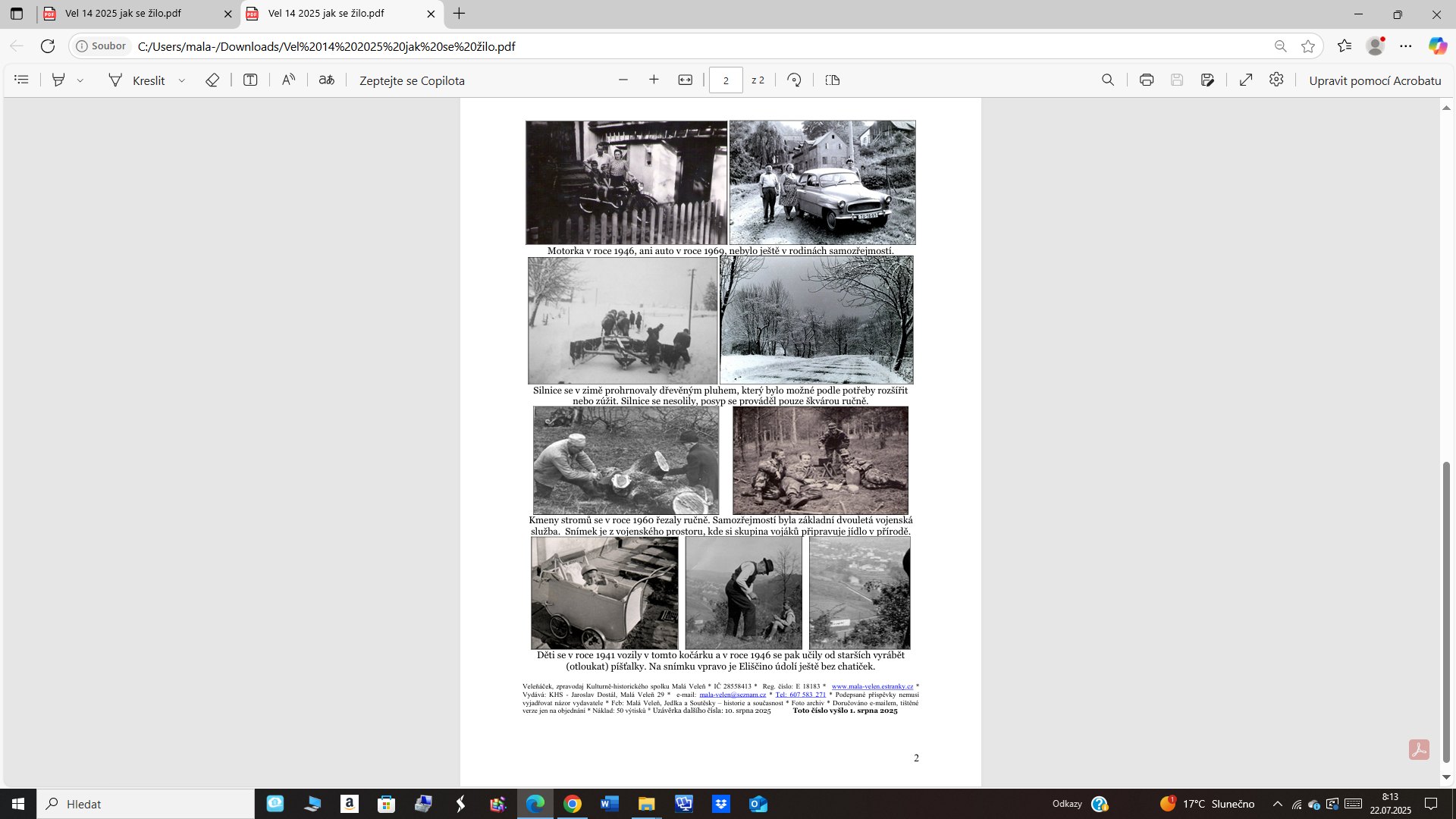Image resolution: width=1456 pixels, height=819 pixels.
Task: Click the Acrobat floating icon
Action: [1419, 749]
